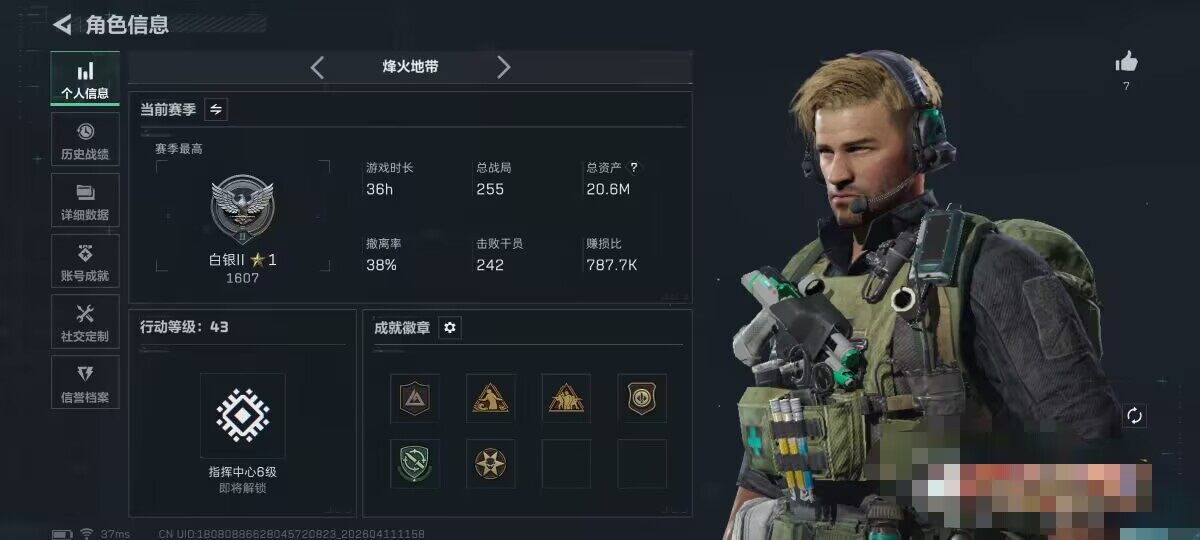
Task: Switch to next mode with right chevron
Action: tap(503, 67)
